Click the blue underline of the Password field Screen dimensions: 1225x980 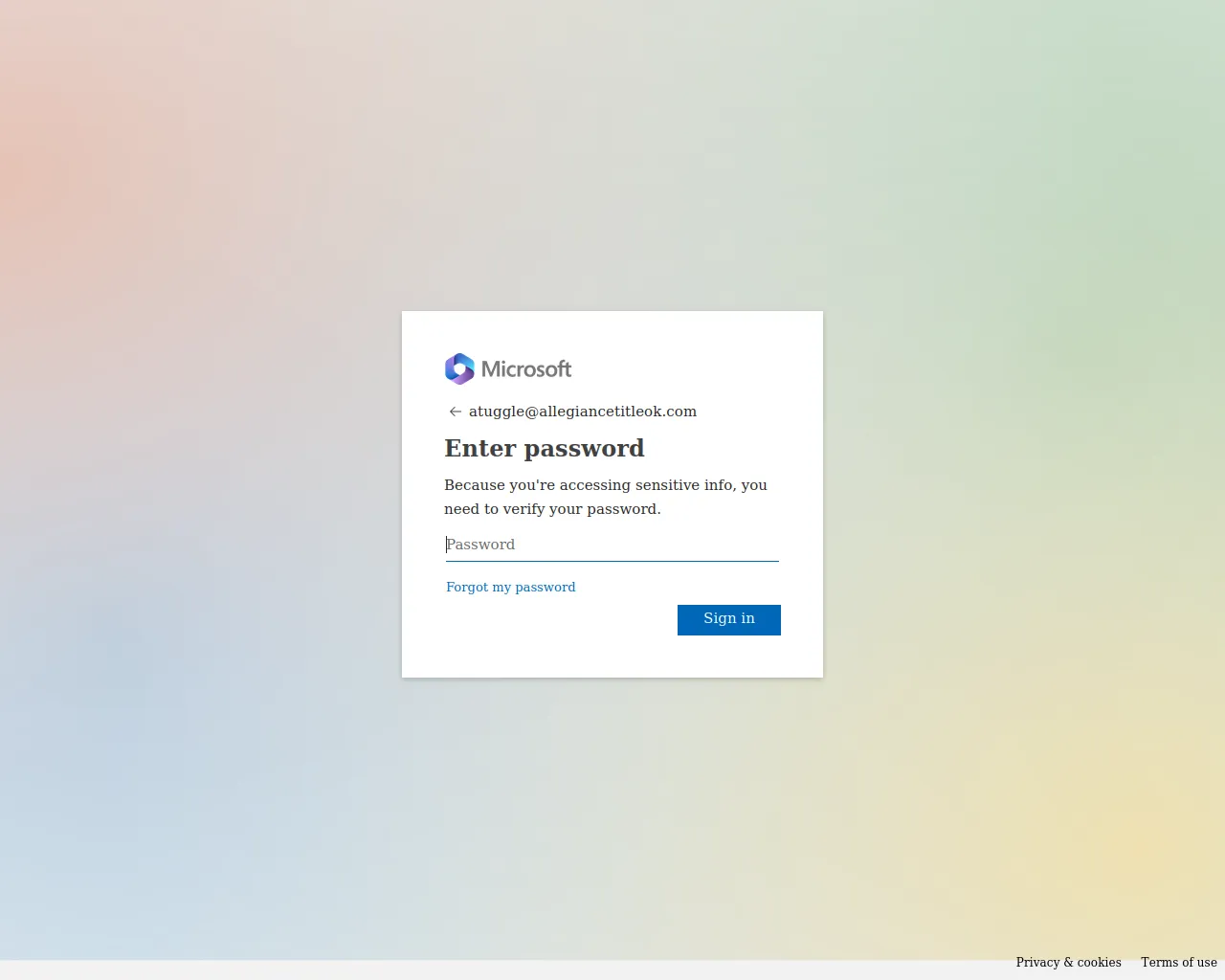tap(612, 561)
